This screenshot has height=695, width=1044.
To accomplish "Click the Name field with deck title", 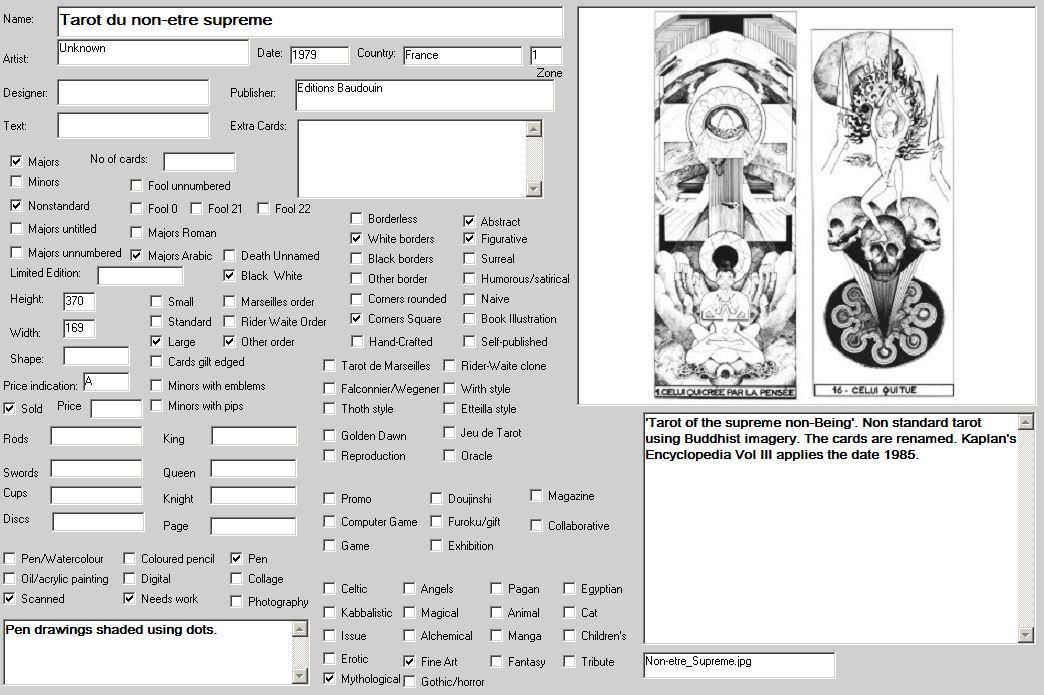I will [x=310, y=21].
